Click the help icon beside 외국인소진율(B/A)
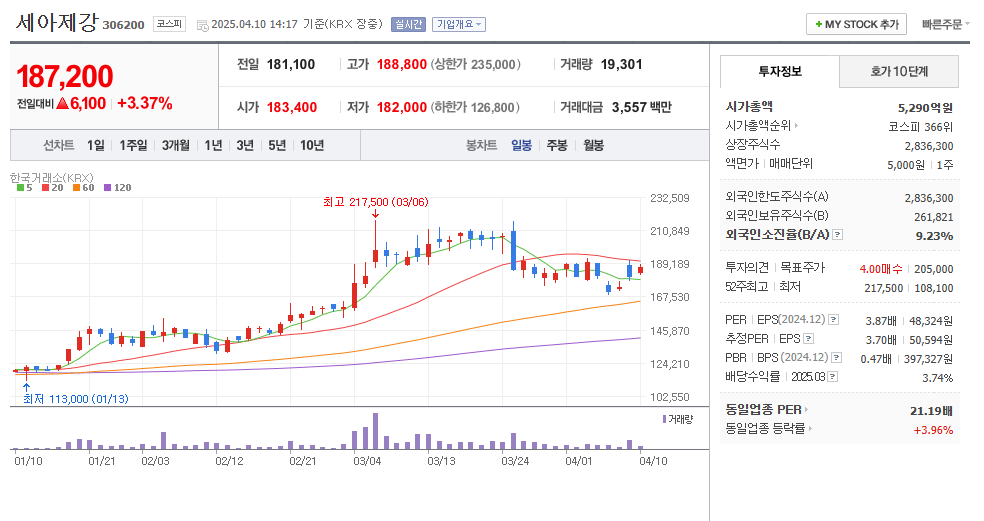Viewport: 984px width, 521px height. [x=838, y=235]
